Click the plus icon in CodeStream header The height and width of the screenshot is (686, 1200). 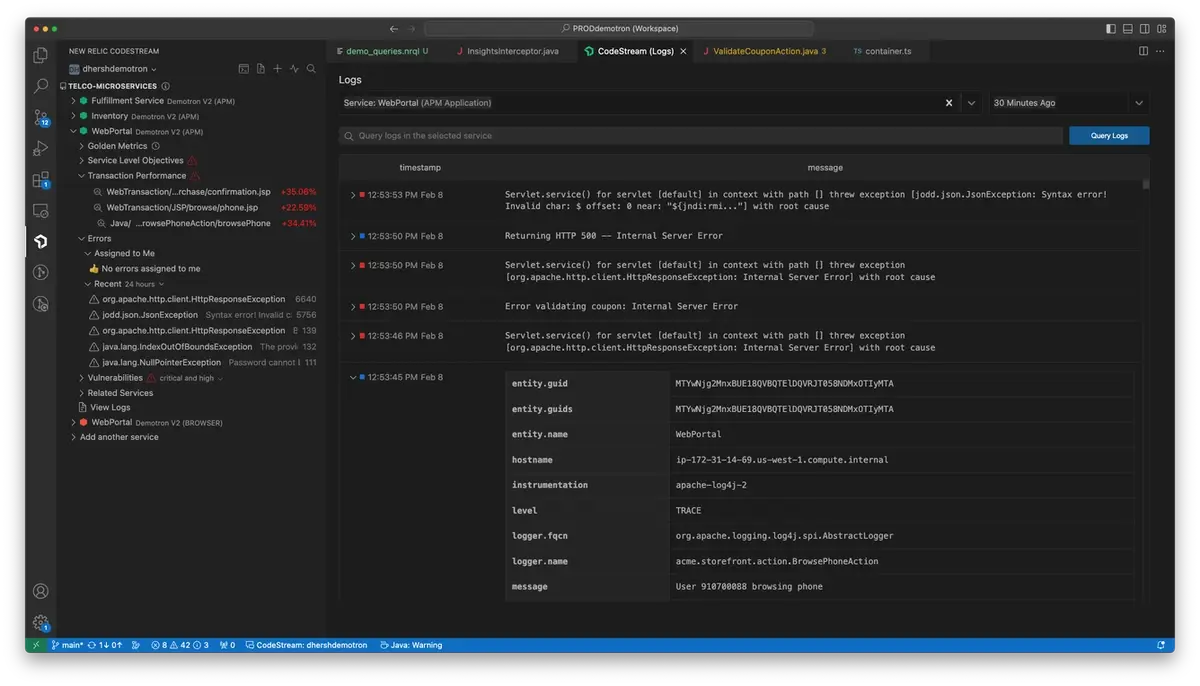[277, 69]
